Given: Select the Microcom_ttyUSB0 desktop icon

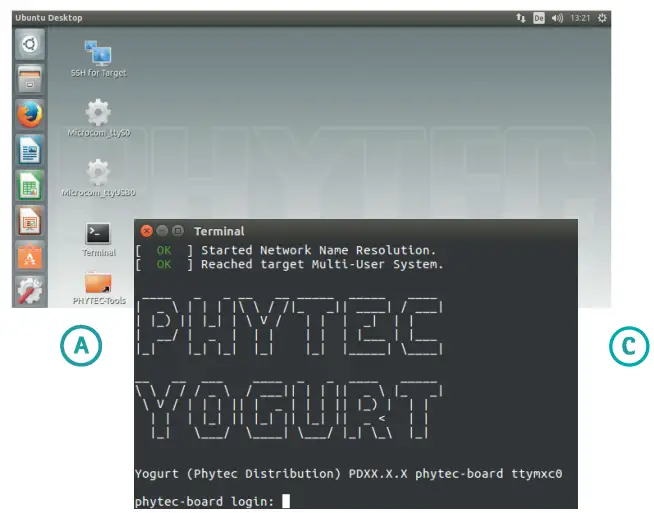Looking at the screenshot, I should 98,178.
